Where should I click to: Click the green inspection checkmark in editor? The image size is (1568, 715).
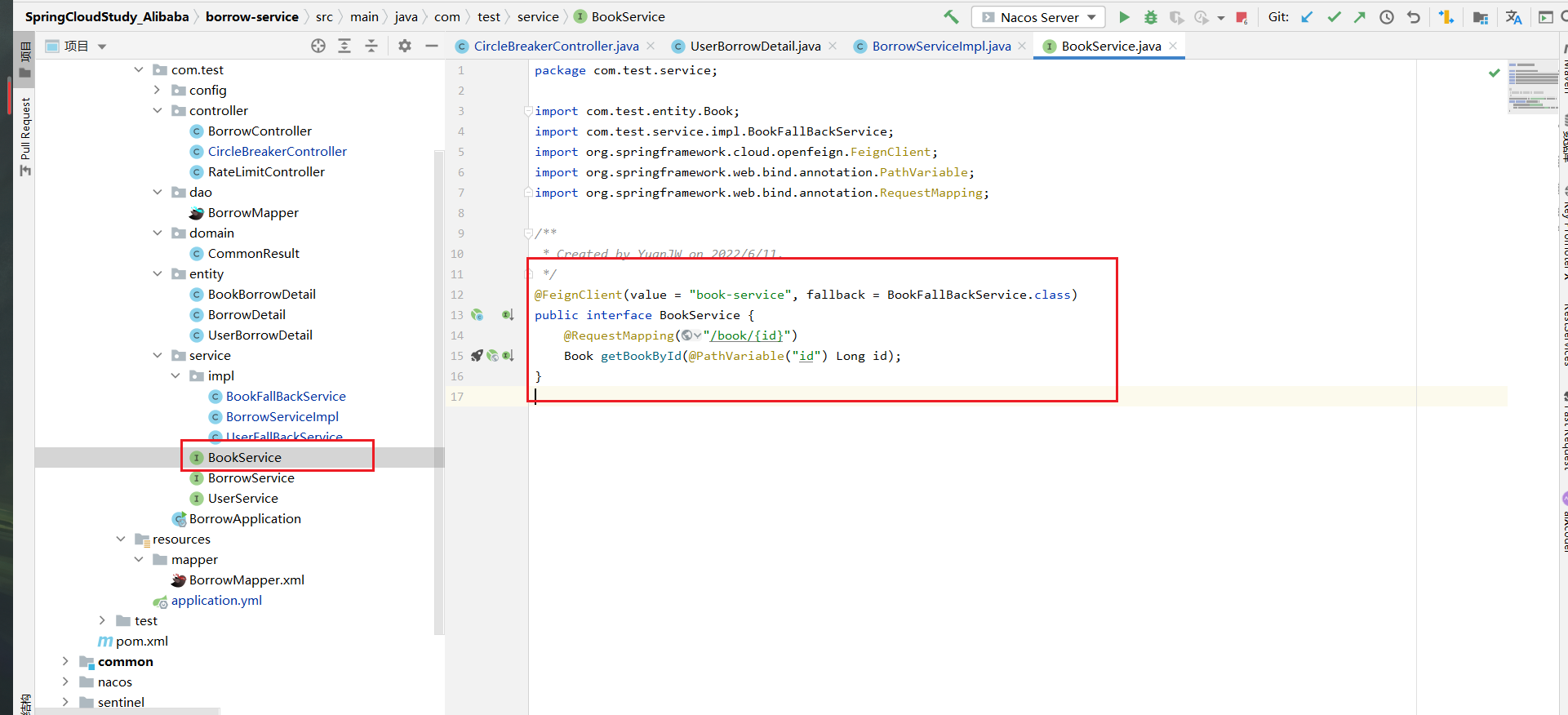click(x=1494, y=73)
